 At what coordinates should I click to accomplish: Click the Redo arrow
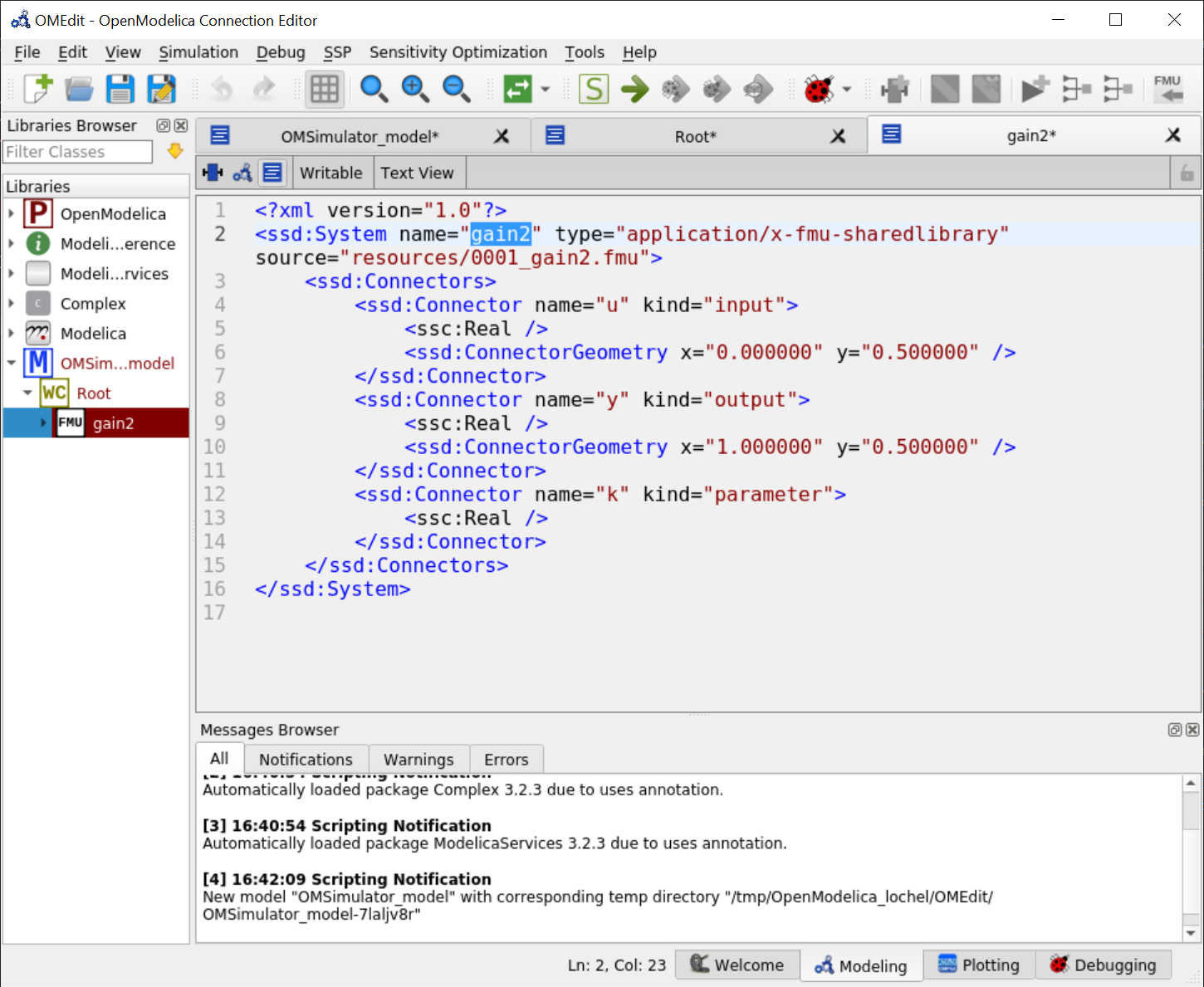click(x=263, y=89)
